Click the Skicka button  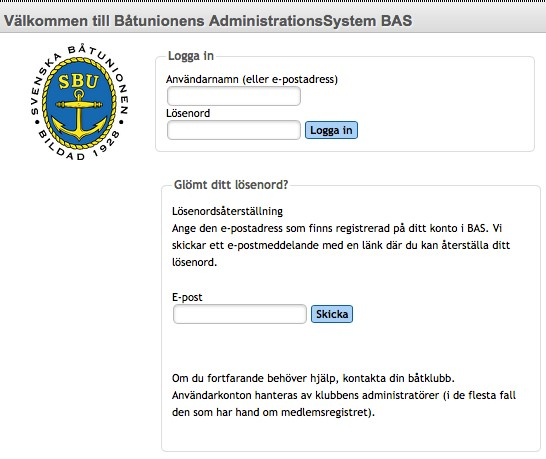332,314
